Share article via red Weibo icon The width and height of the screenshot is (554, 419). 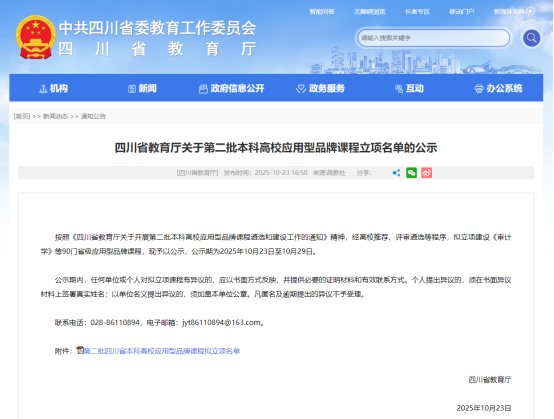pyautogui.click(x=426, y=173)
